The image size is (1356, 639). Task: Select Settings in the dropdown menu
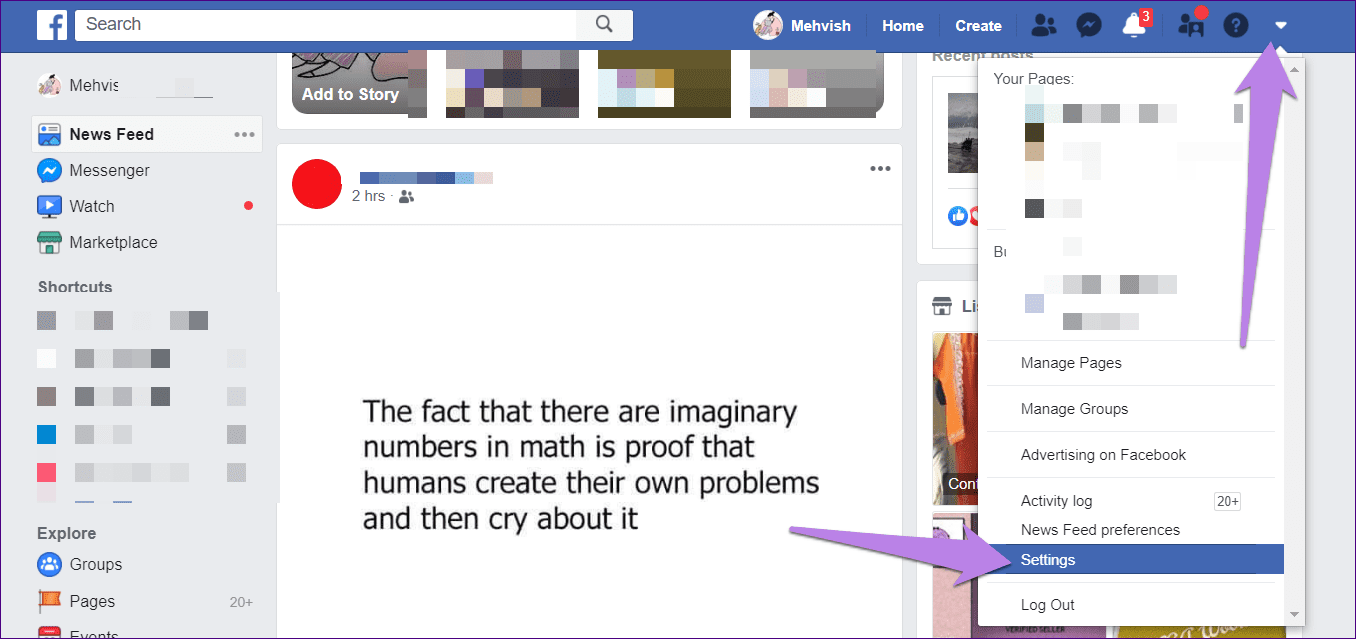click(x=1131, y=560)
